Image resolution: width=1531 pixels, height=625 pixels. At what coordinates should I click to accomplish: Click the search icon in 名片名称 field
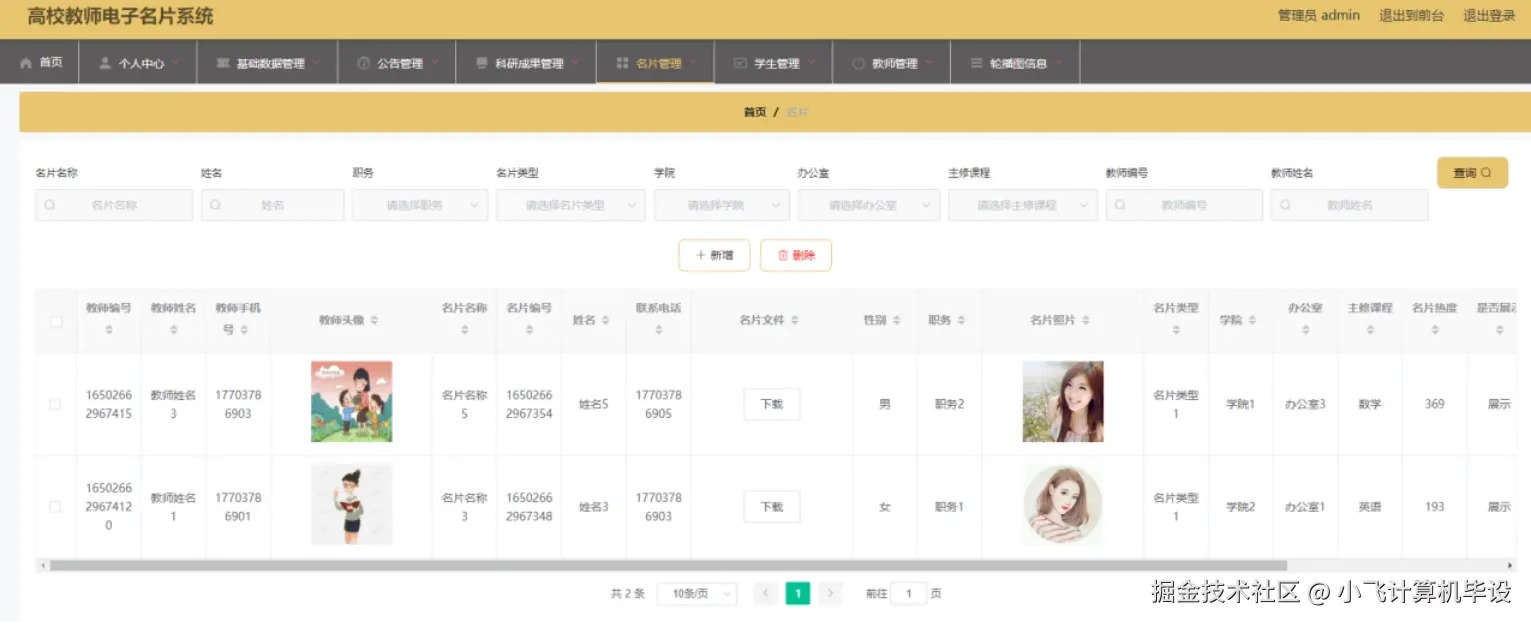pos(50,205)
